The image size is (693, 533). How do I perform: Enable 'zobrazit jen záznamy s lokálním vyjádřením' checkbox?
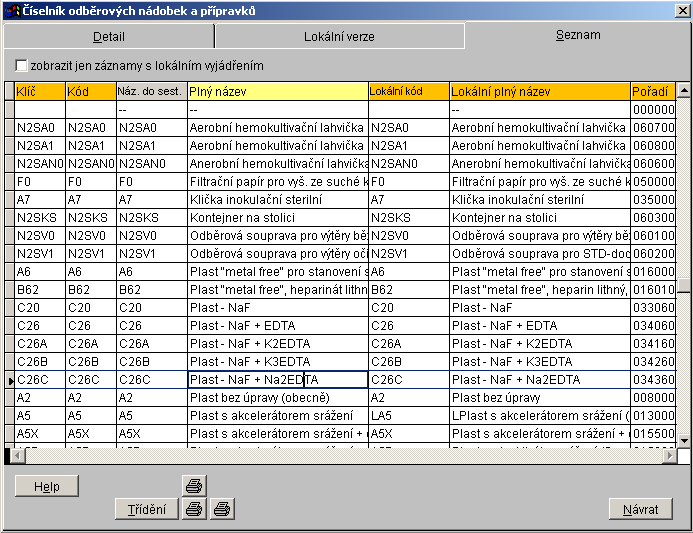(21, 66)
